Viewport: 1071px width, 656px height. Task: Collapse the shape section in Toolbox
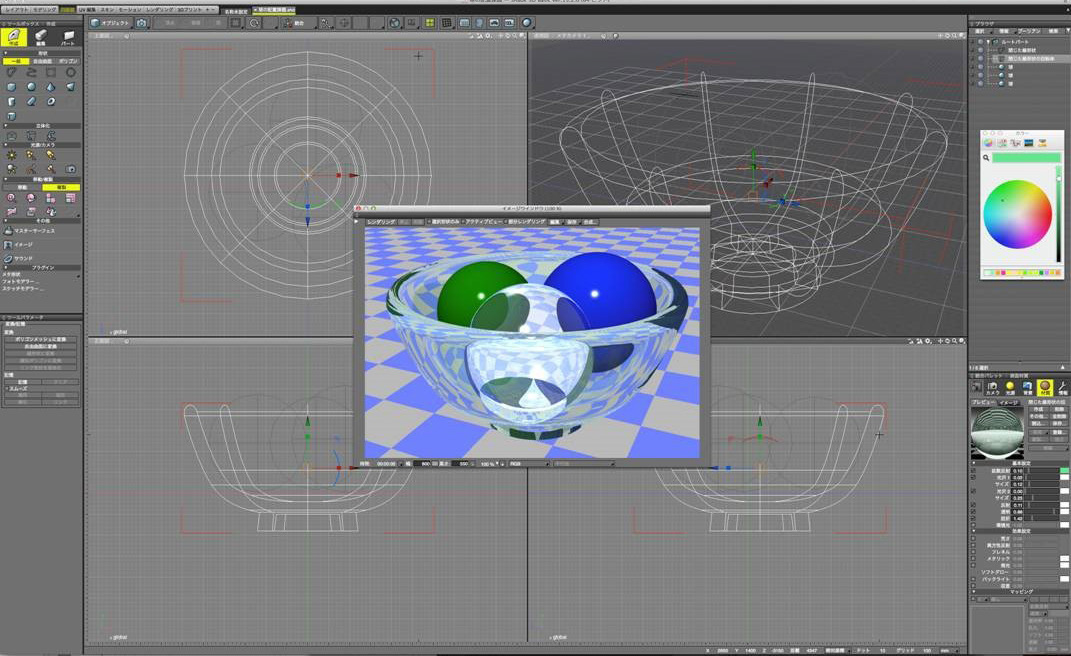pos(5,53)
